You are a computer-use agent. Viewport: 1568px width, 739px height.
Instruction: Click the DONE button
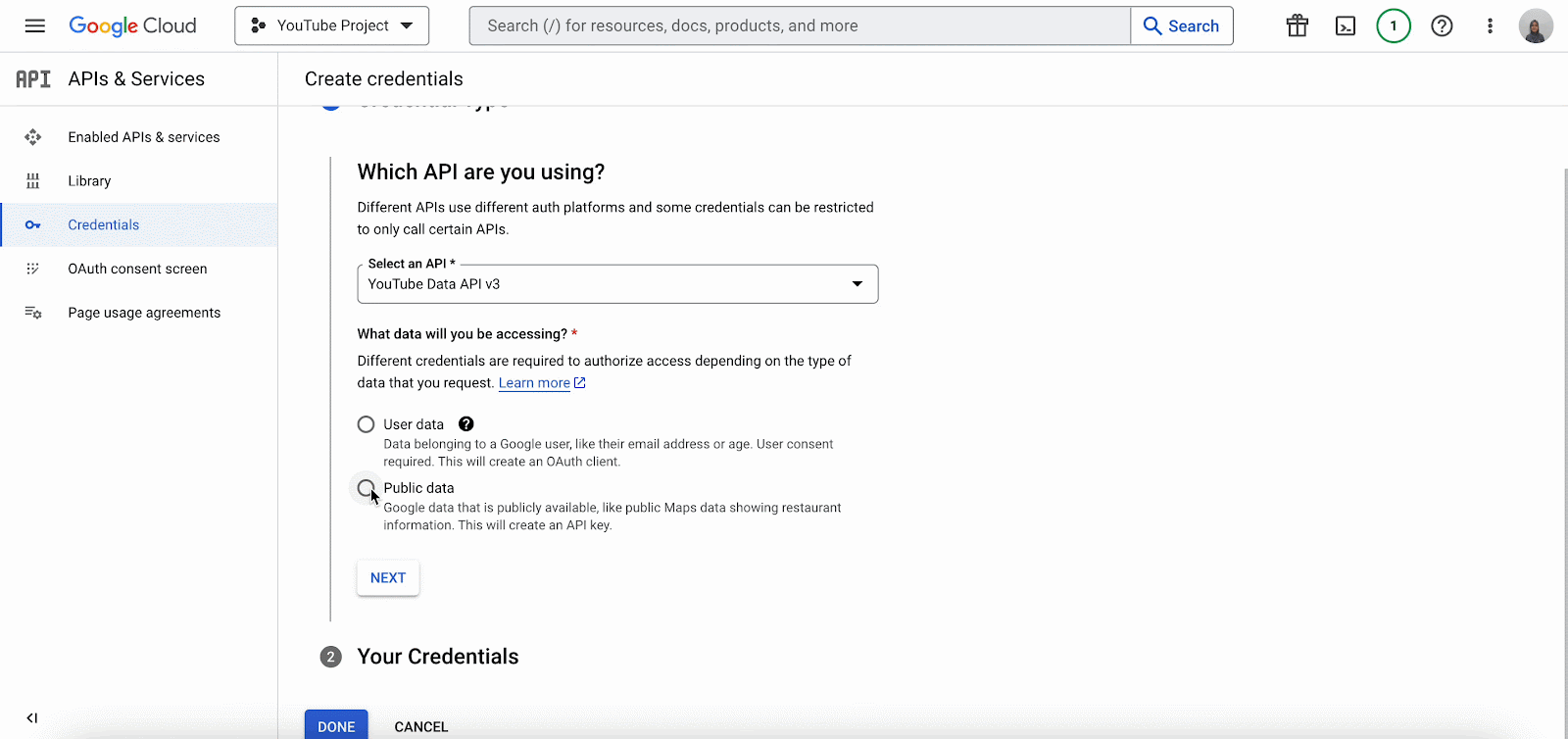pos(336,725)
